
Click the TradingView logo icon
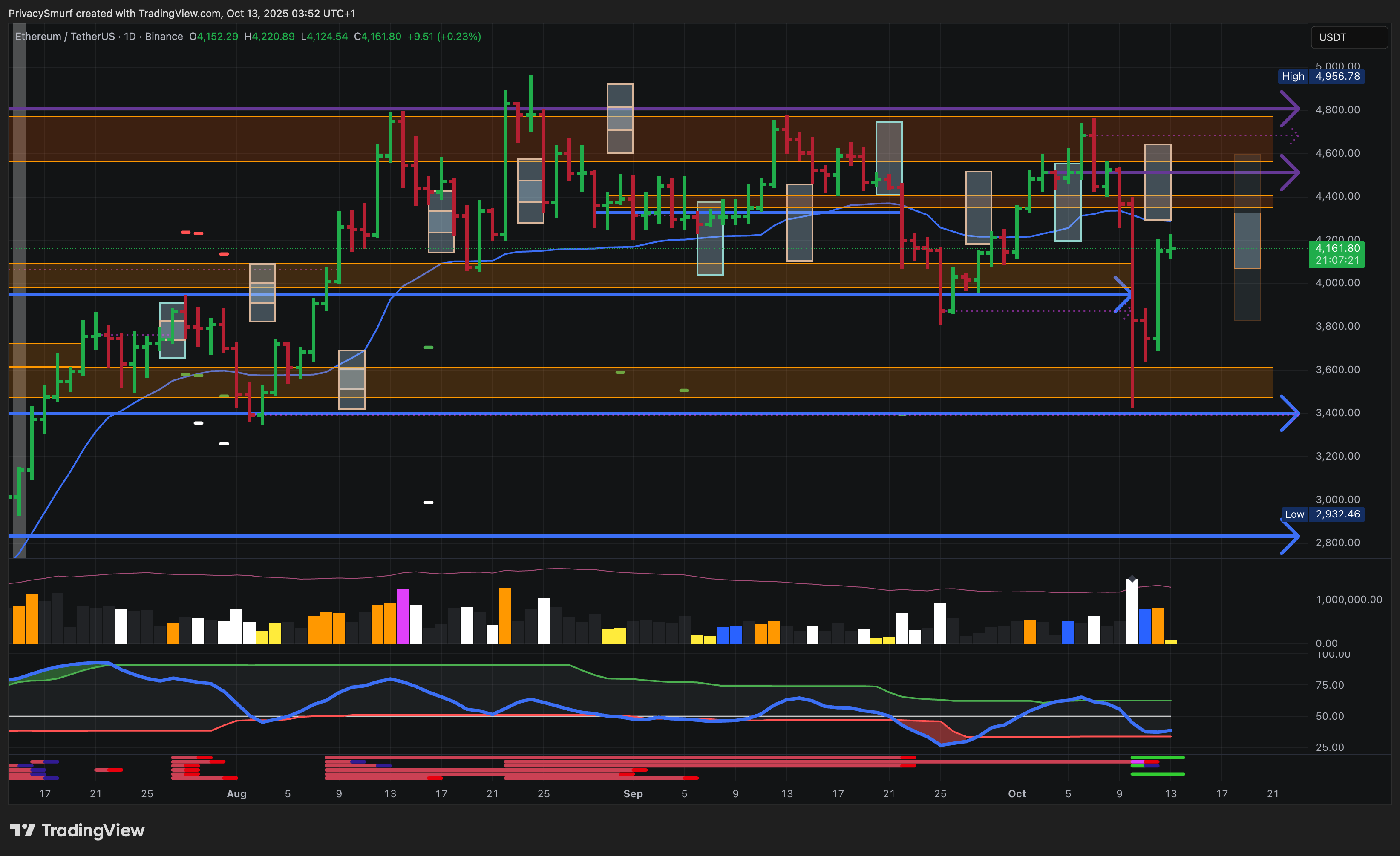(23, 830)
